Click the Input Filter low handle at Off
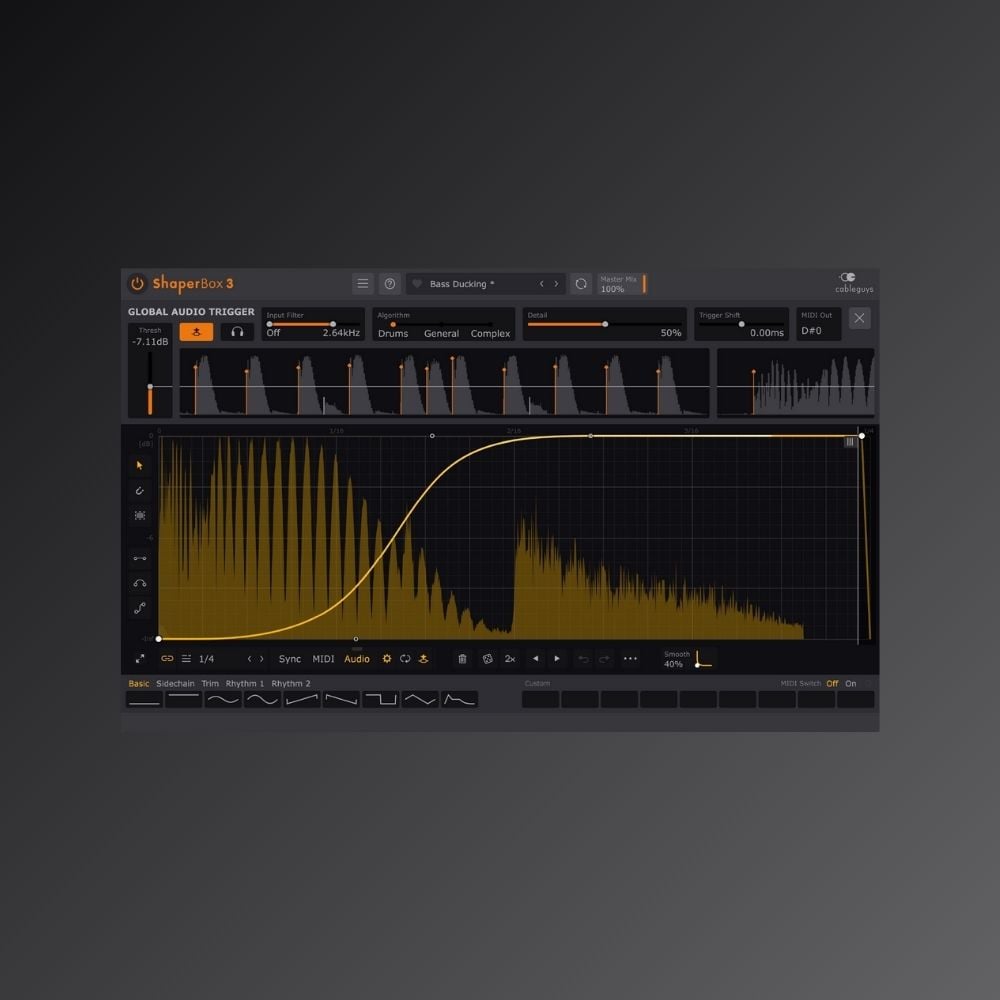This screenshot has height=1000, width=1000. [x=269, y=324]
